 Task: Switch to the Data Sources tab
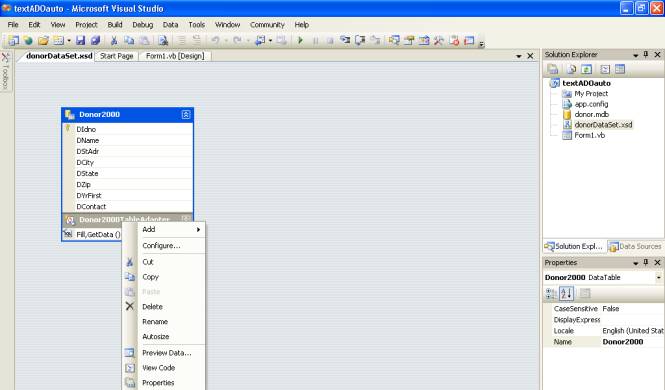635,246
